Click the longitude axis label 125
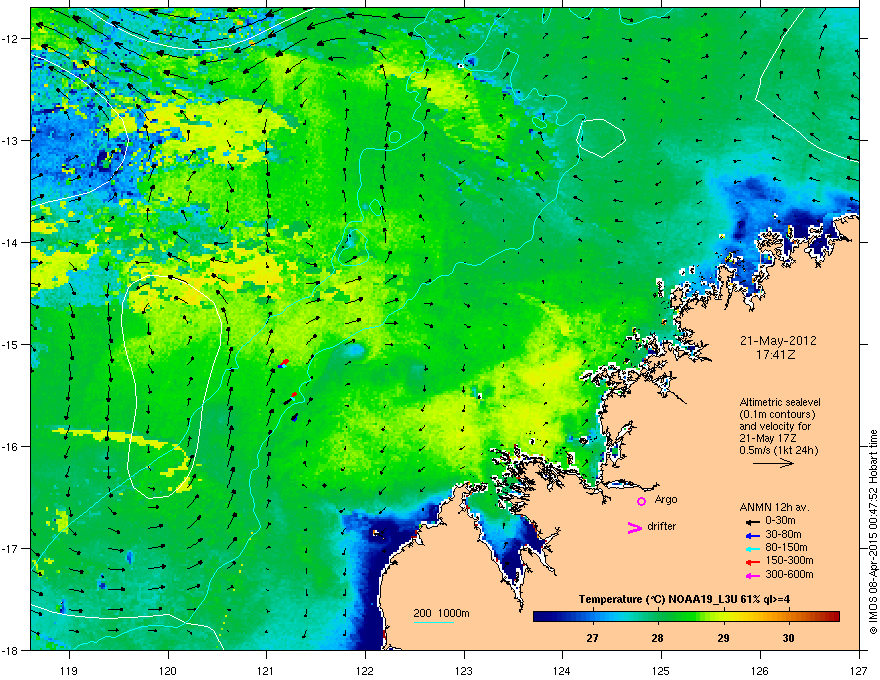Screen dimensions: 880x680 [x=661, y=670]
